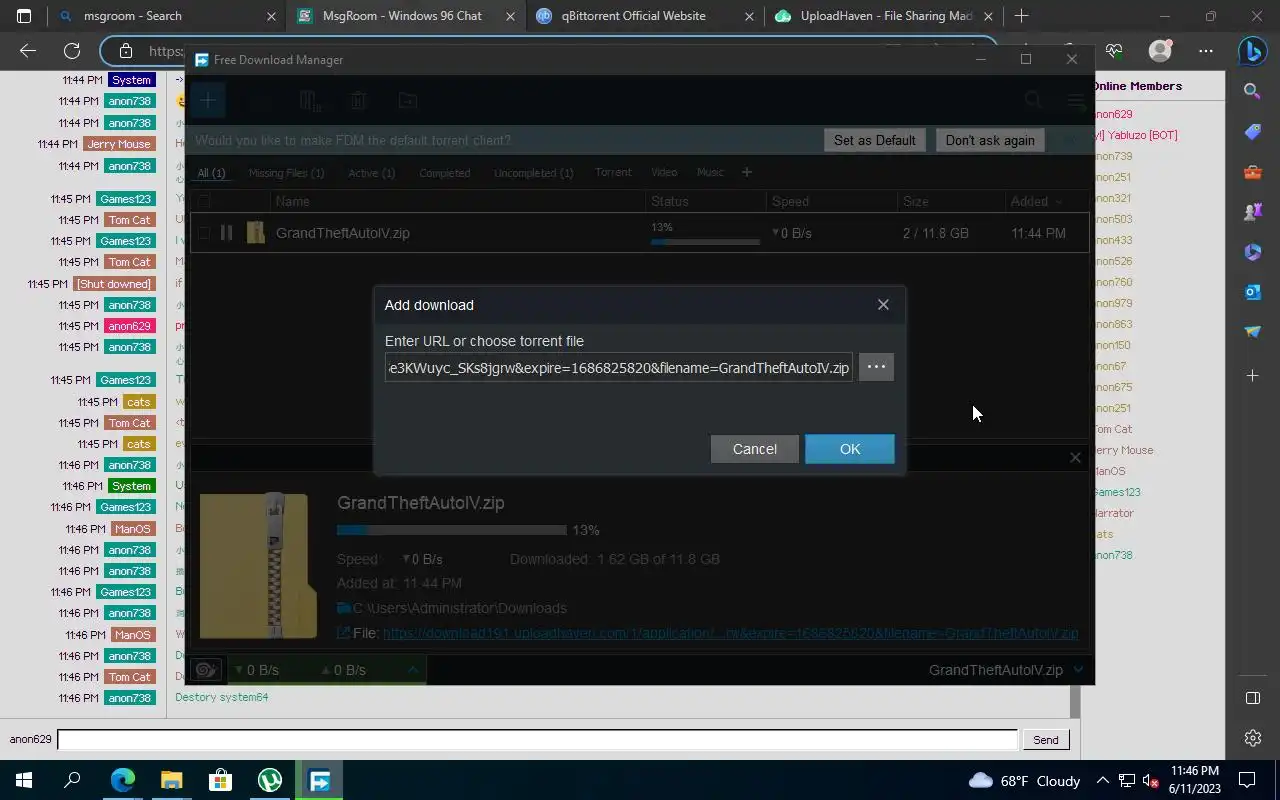Expand GrandTheftAutoIV.zip dropdown in FDM status bar
1280x800 pixels.
click(x=1078, y=670)
